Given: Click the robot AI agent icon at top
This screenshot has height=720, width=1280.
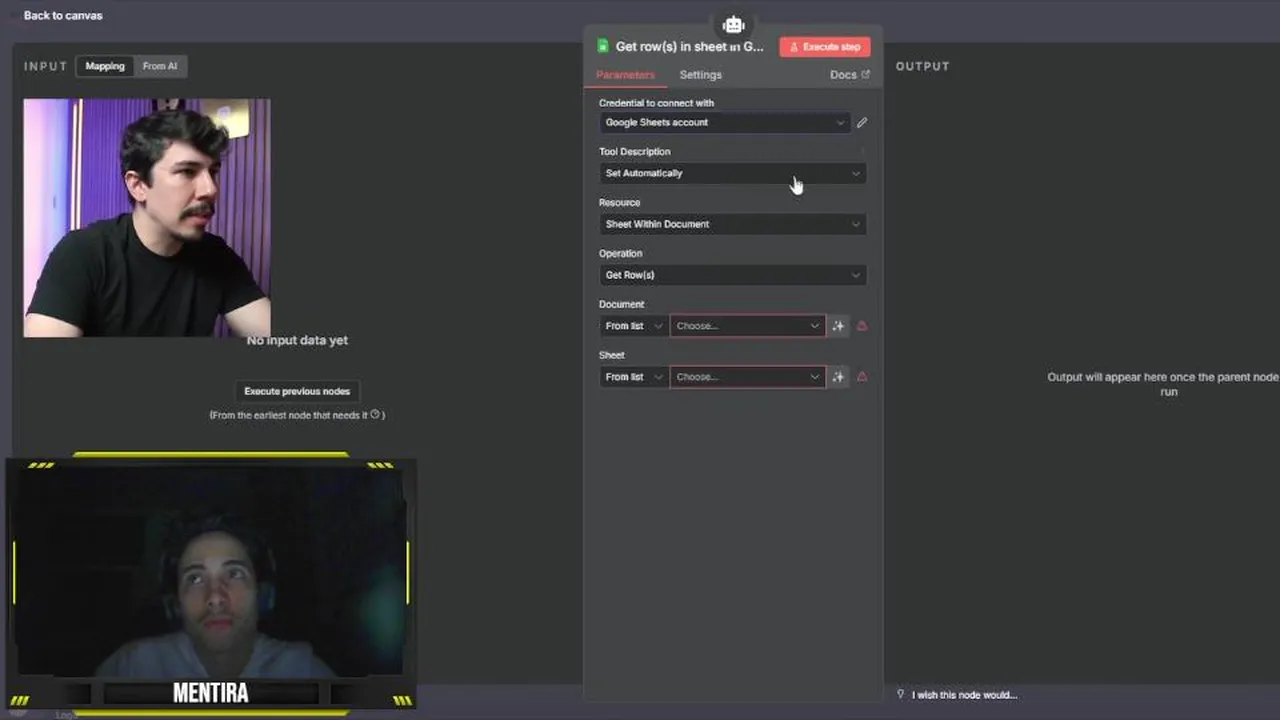Looking at the screenshot, I should (x=733, y=25).
